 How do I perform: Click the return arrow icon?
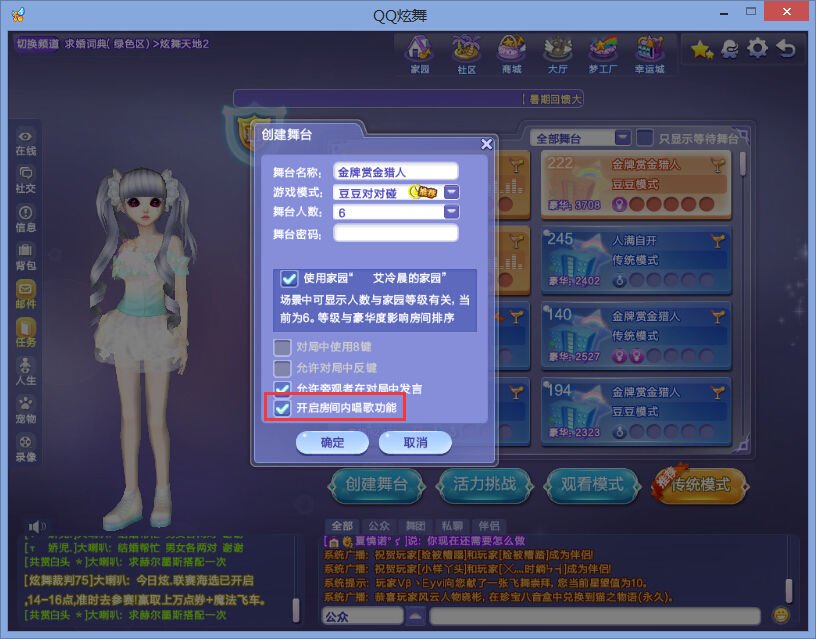[786, 48]
